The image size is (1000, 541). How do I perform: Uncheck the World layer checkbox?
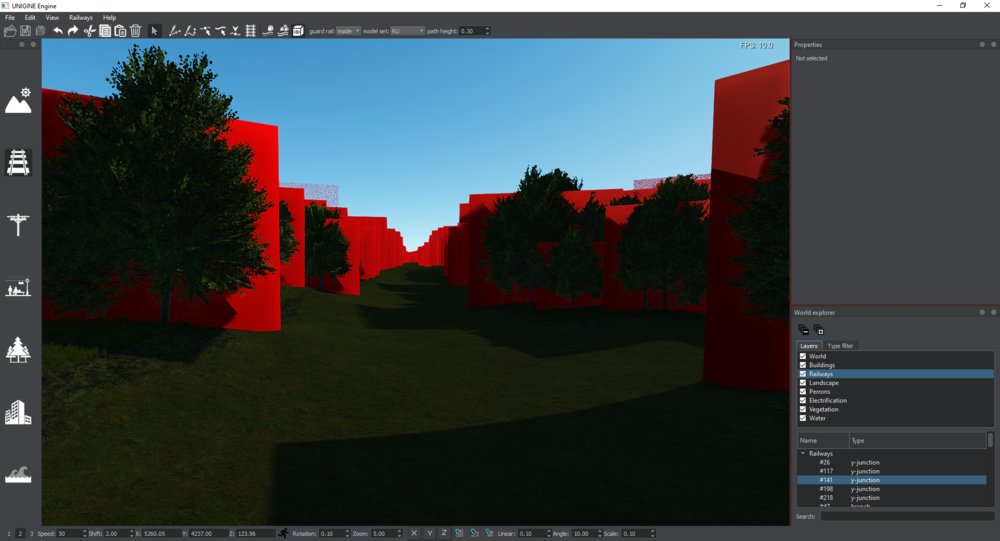(803, 356)
